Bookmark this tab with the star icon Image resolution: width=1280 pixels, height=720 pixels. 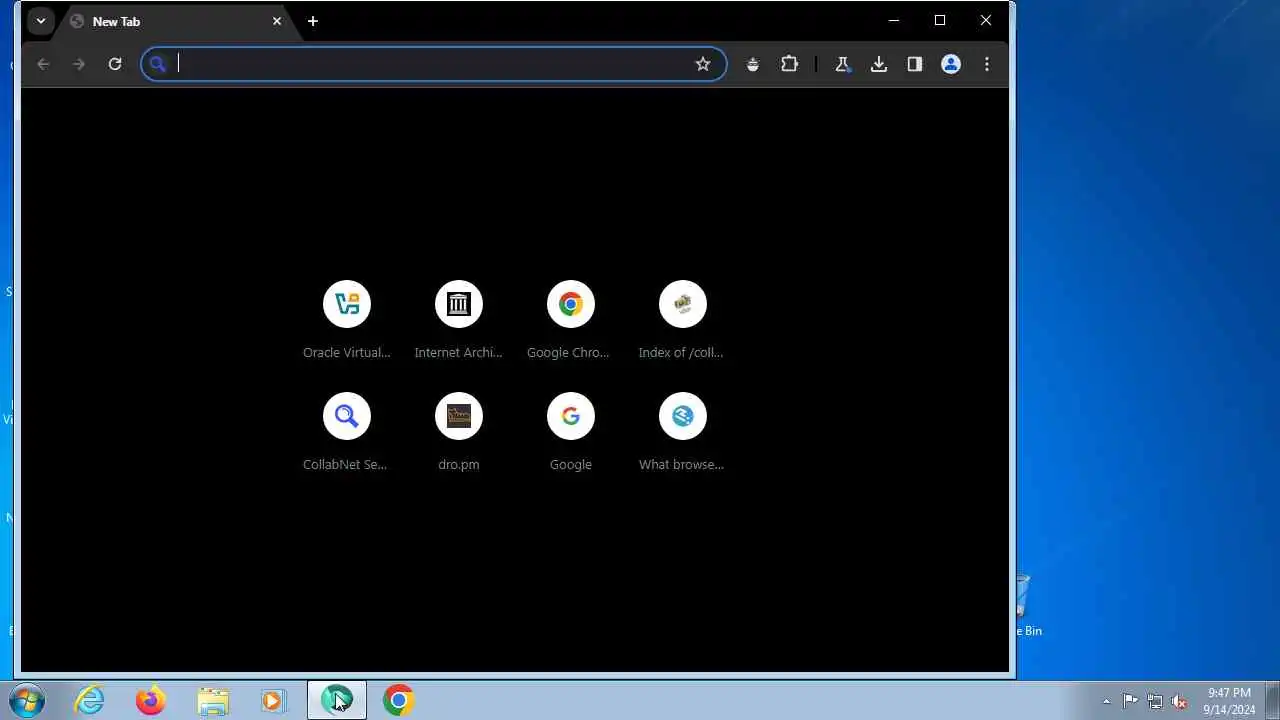[703, 64]
